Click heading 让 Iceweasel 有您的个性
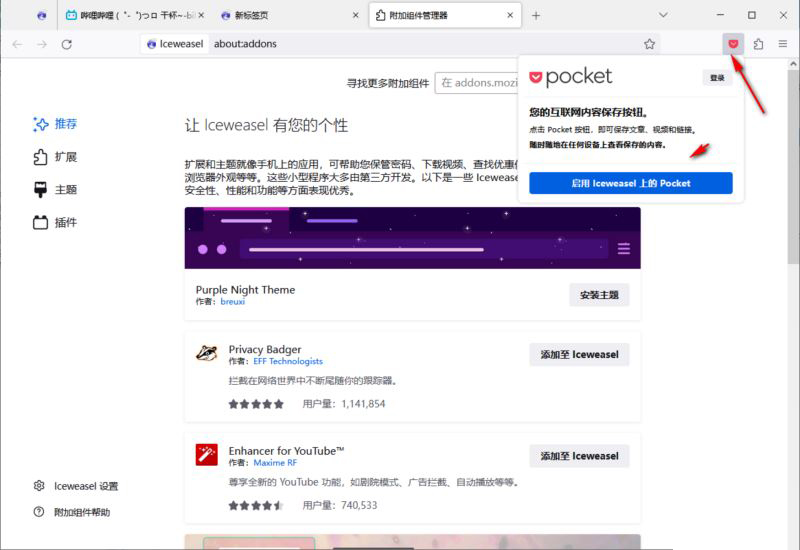The height and width of the screenshot is (550, 800). pyautogui.click(x=266, y=126)
